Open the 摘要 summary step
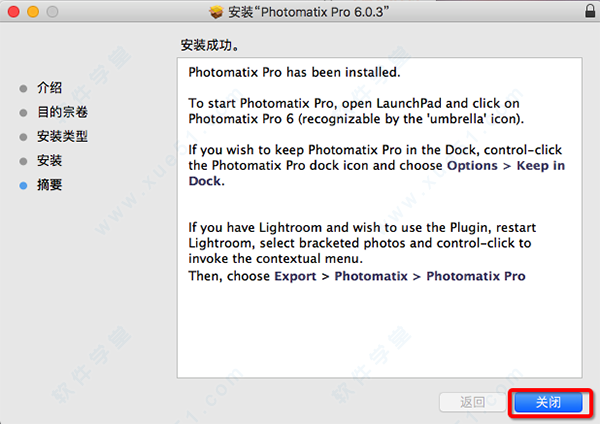Viewport: 600px width, 424px height. coord(50,186)
